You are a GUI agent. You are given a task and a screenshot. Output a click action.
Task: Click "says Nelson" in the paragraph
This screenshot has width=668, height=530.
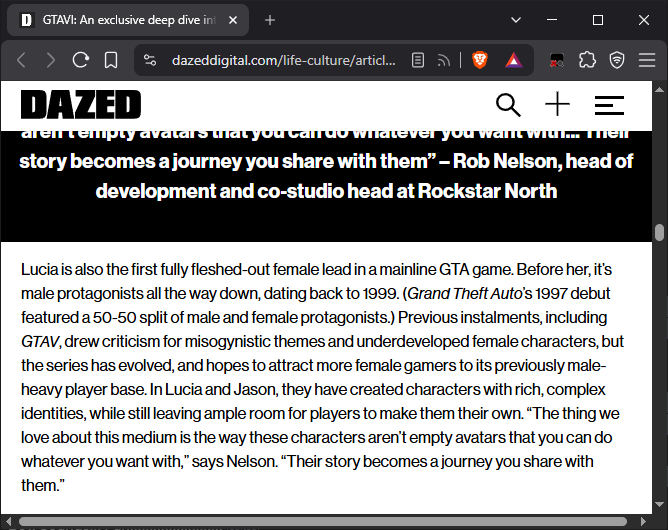coord(234,461)
